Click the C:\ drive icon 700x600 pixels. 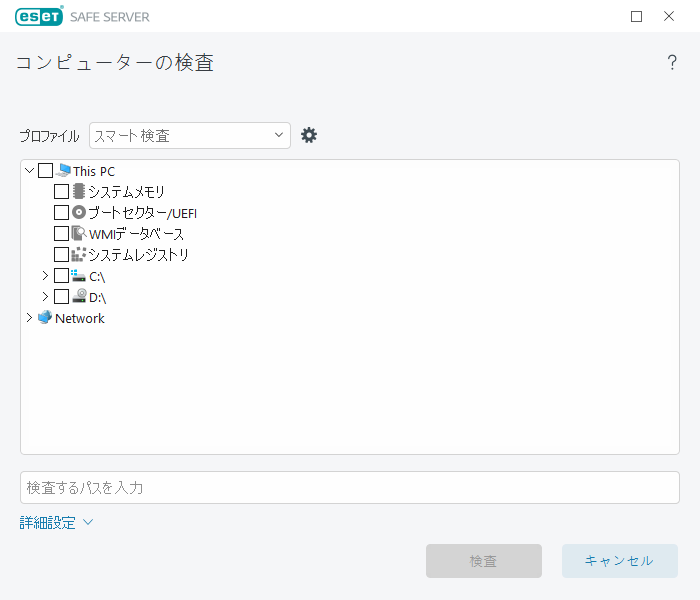pyautogui.click(x=79, y=275)
